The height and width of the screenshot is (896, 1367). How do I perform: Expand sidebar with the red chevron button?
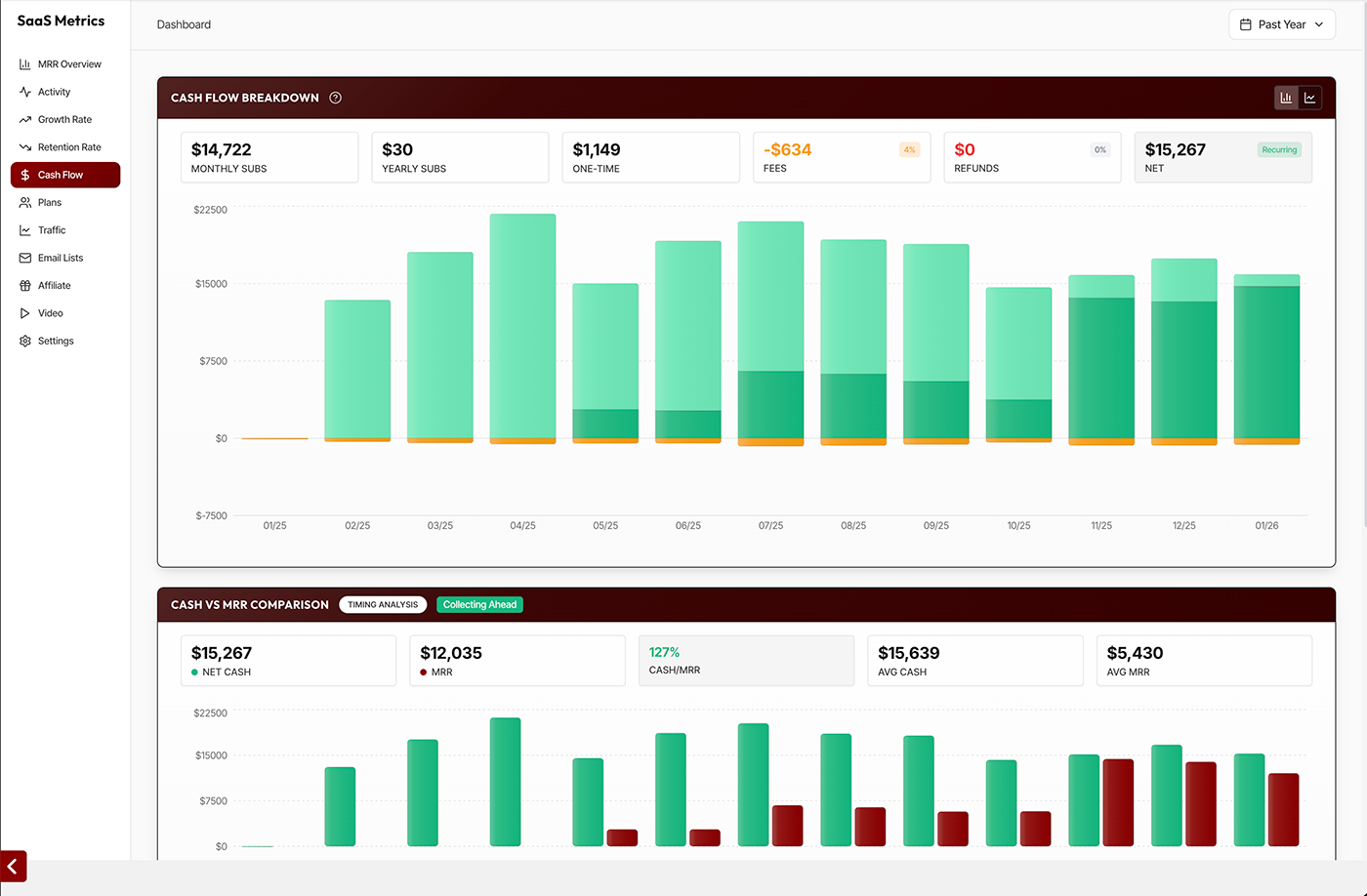coord(14,866)
